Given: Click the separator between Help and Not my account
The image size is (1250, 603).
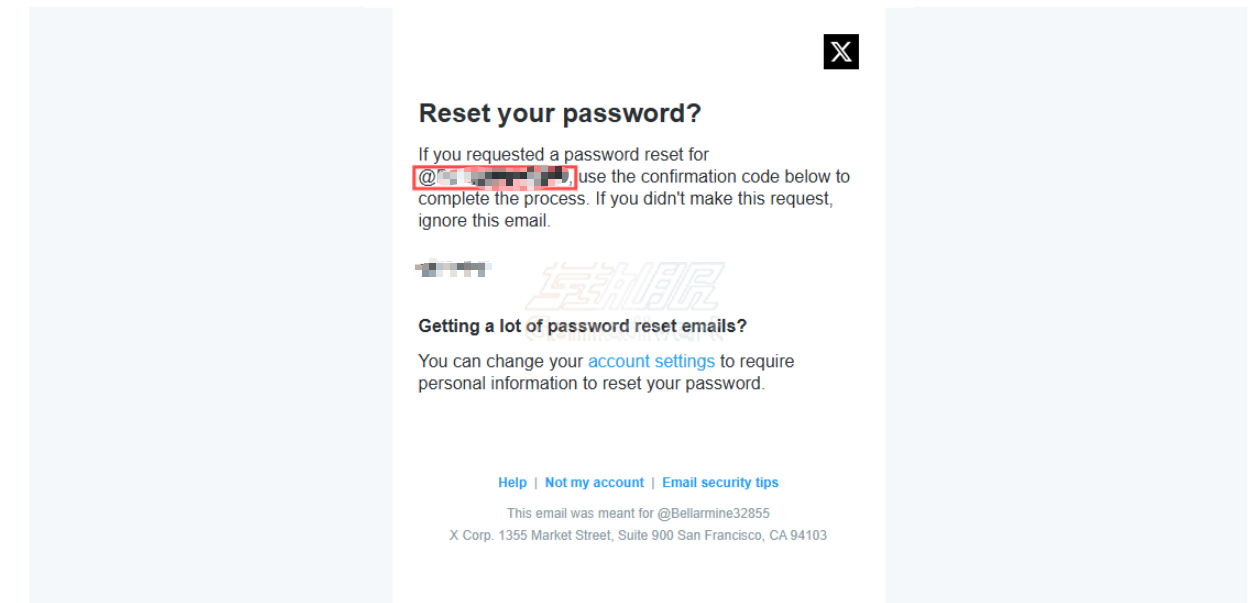Looking at the screenshot, I should click(x=536, y=482).
